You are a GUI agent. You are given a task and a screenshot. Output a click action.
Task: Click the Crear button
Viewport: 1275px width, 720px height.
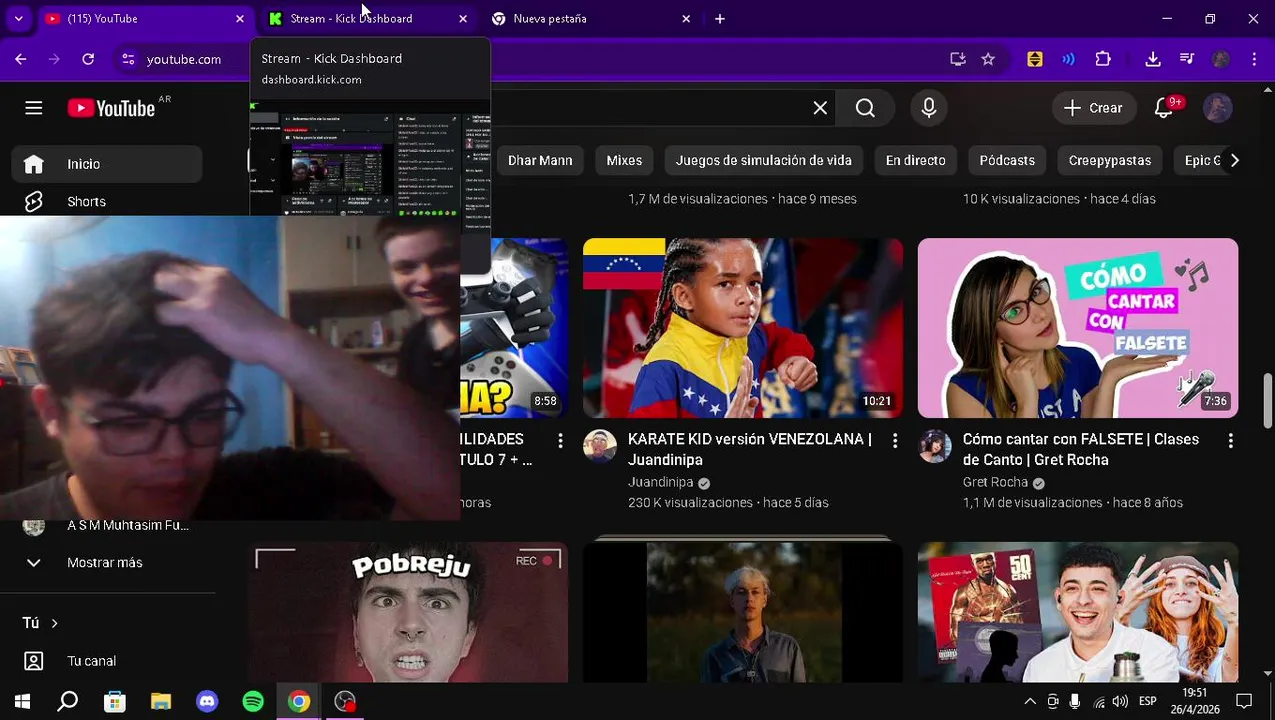[x=1093, y=108]
